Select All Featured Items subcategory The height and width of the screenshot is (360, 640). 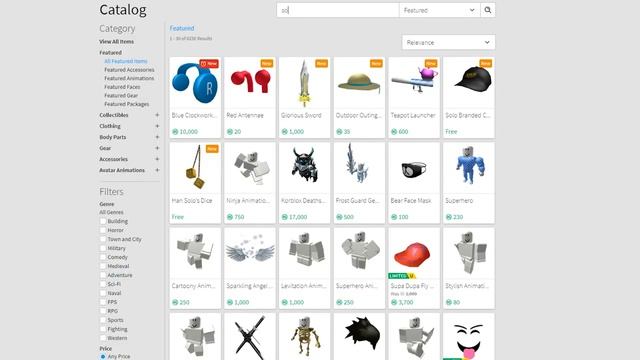(x=126, y=61)
